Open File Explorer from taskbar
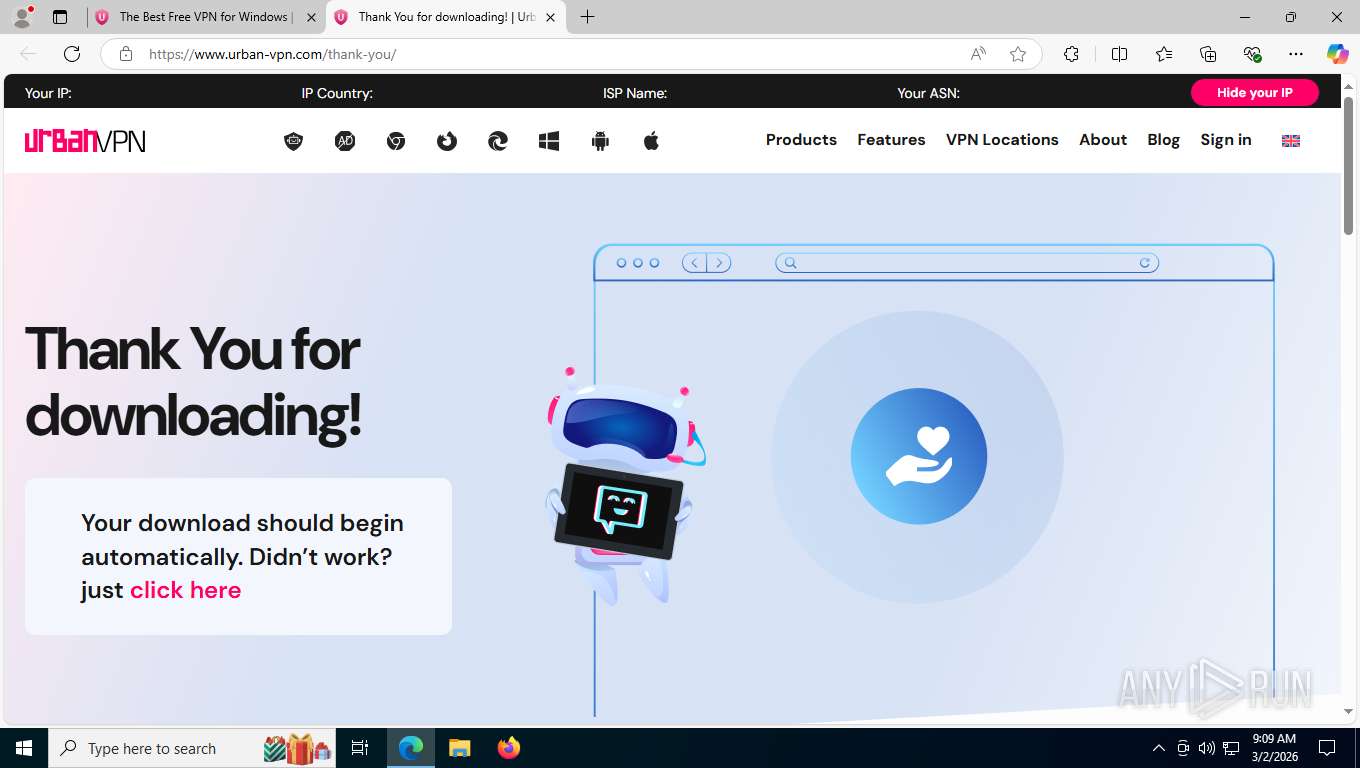This screenshot has height=768, width=1360. point(459,748)
